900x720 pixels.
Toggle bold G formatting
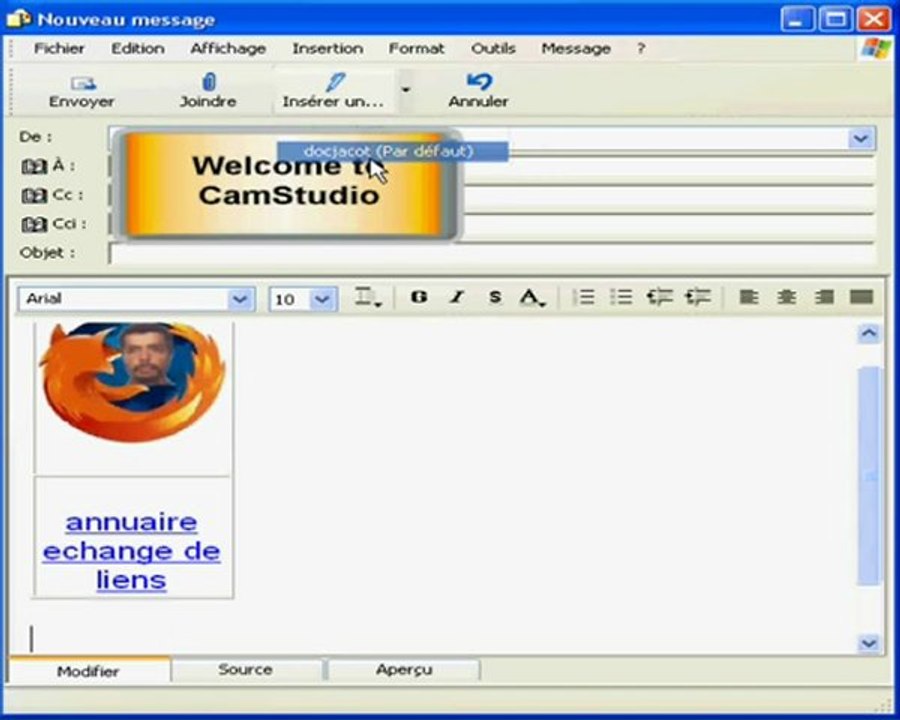(x=419, y=297)
